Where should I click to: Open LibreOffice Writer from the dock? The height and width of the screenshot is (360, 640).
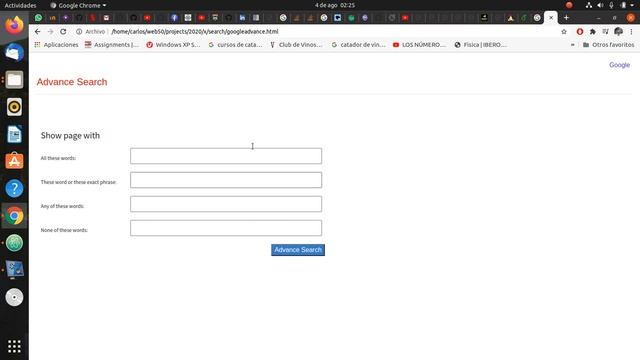click(x=14, y=134)
